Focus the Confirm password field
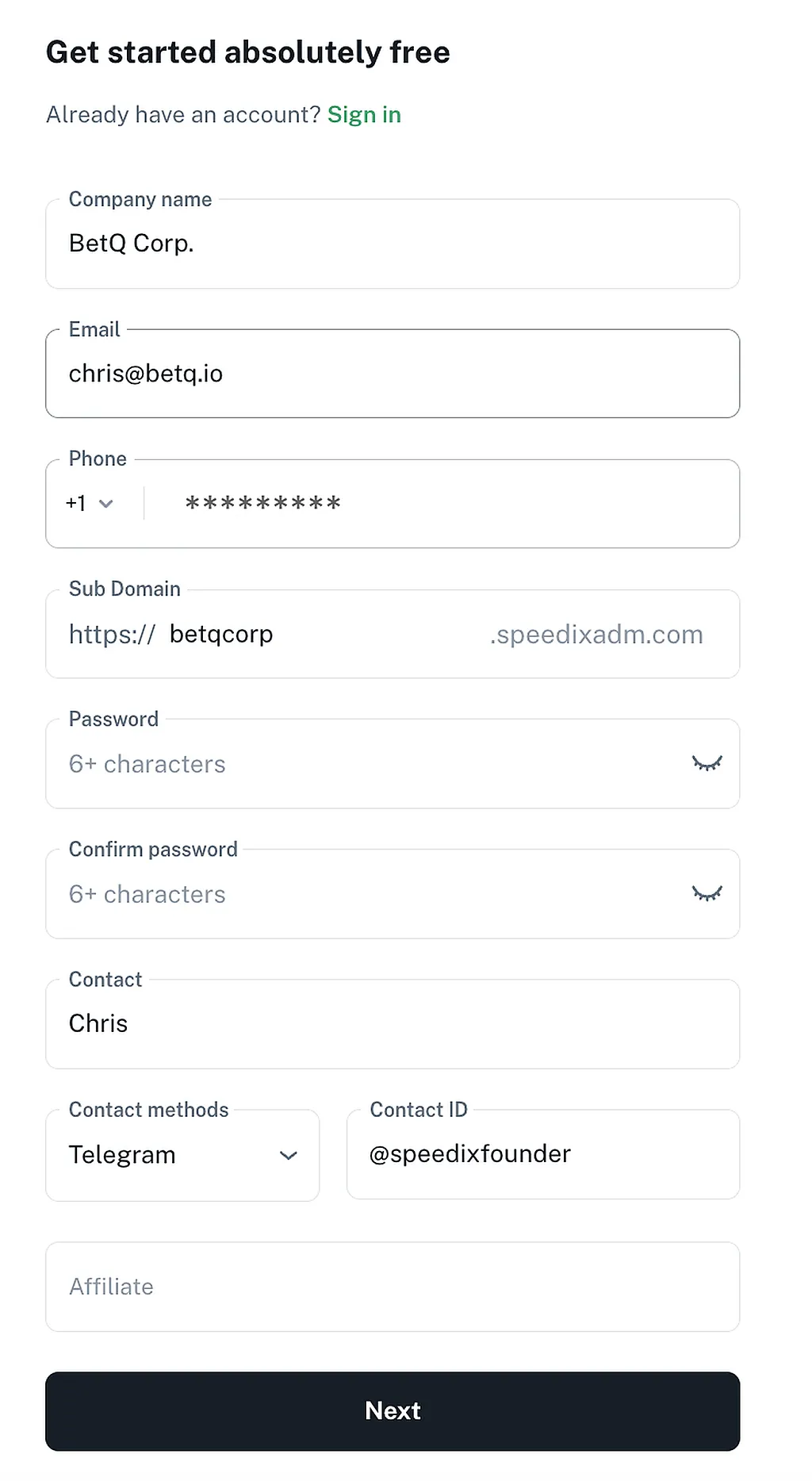812x1481 pixels. coord(365,894)
